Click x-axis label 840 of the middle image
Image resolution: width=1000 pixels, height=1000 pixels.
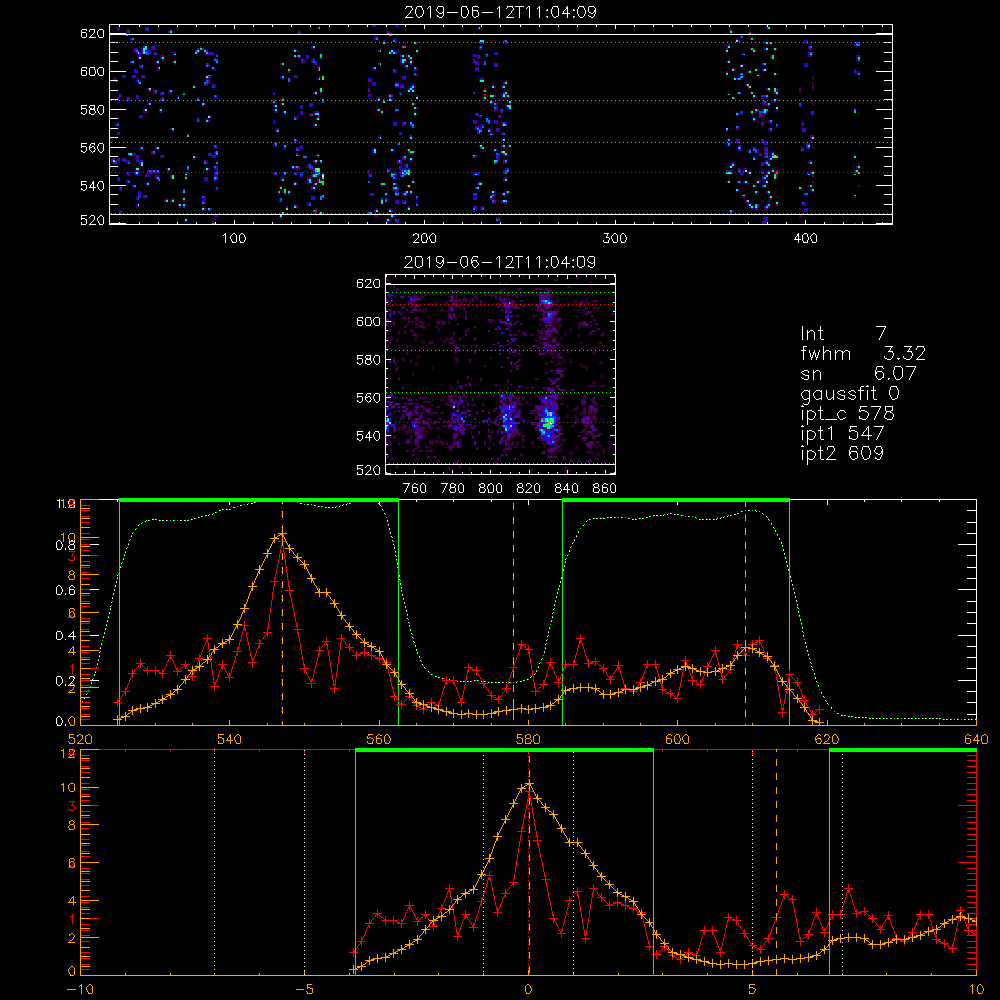(x=566, y=489)
